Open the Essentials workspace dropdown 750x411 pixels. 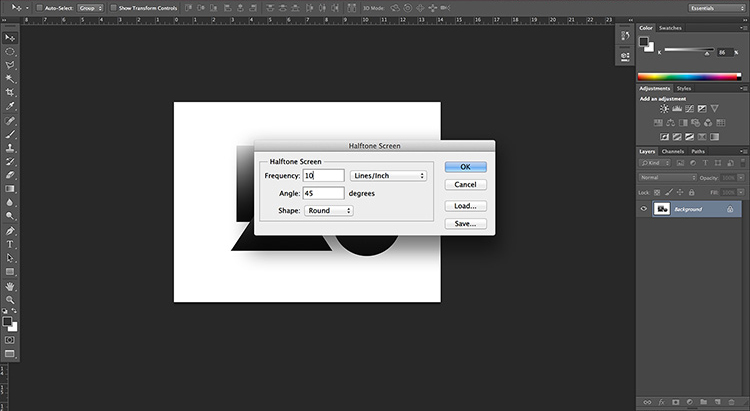pos(717,8)
